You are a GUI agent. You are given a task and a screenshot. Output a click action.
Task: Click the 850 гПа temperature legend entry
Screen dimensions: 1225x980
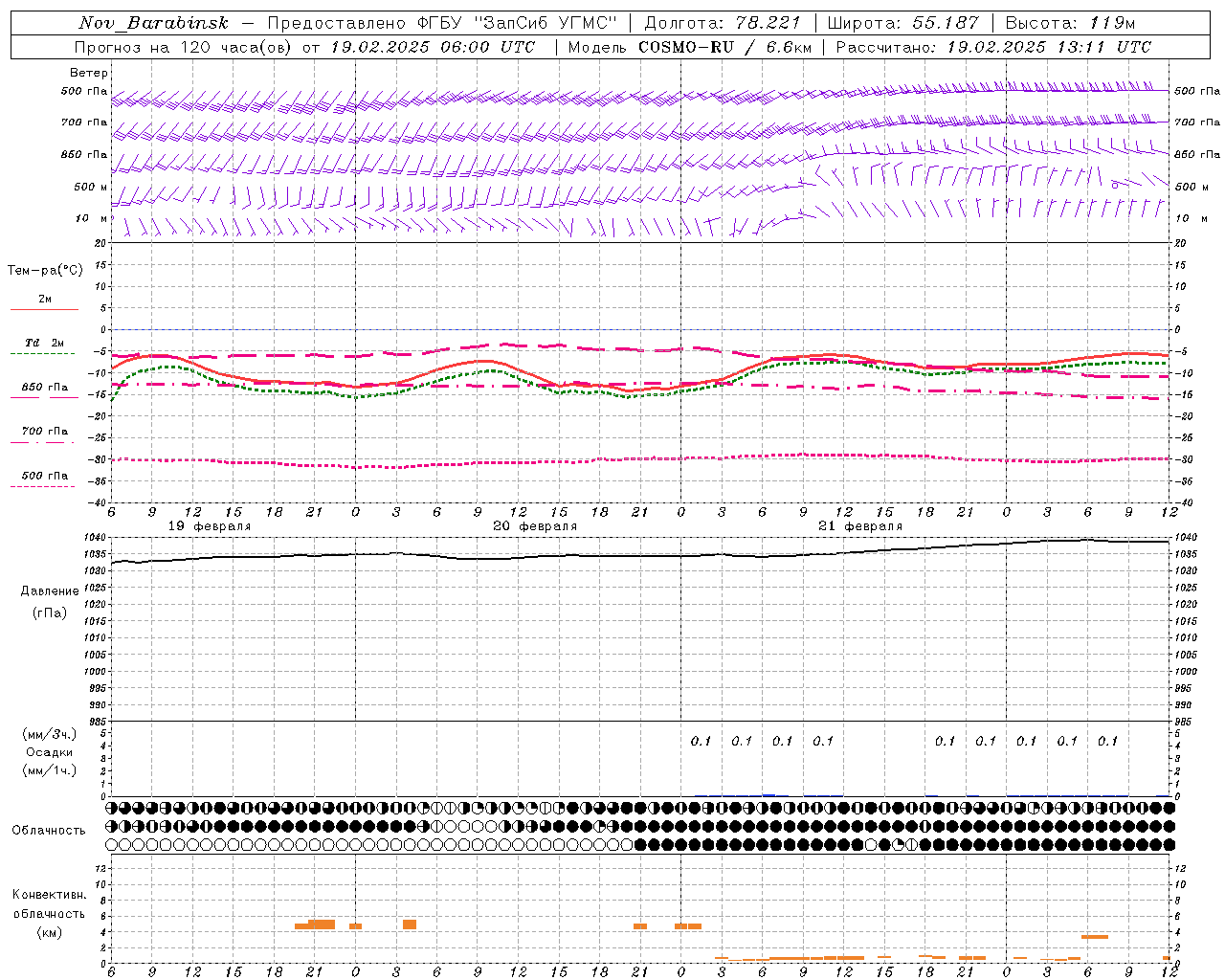coord(45,388)
